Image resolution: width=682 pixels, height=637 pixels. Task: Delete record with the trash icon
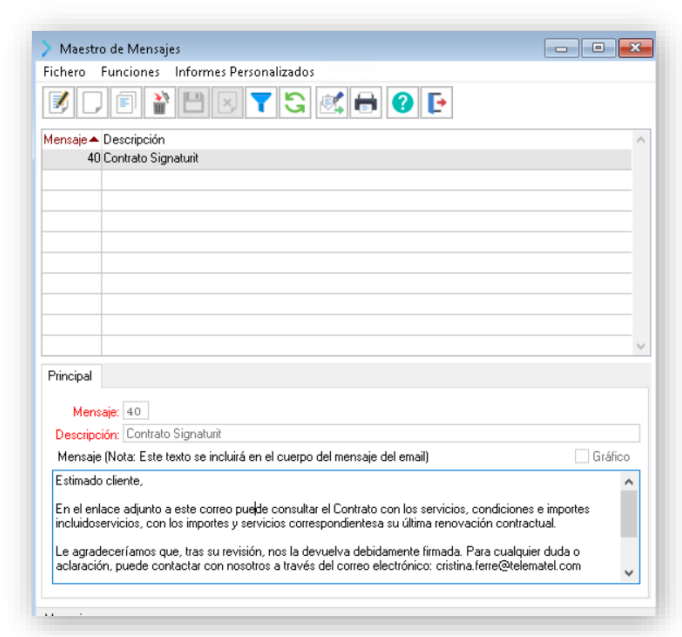pyautogui.click(x=160, y=103)
